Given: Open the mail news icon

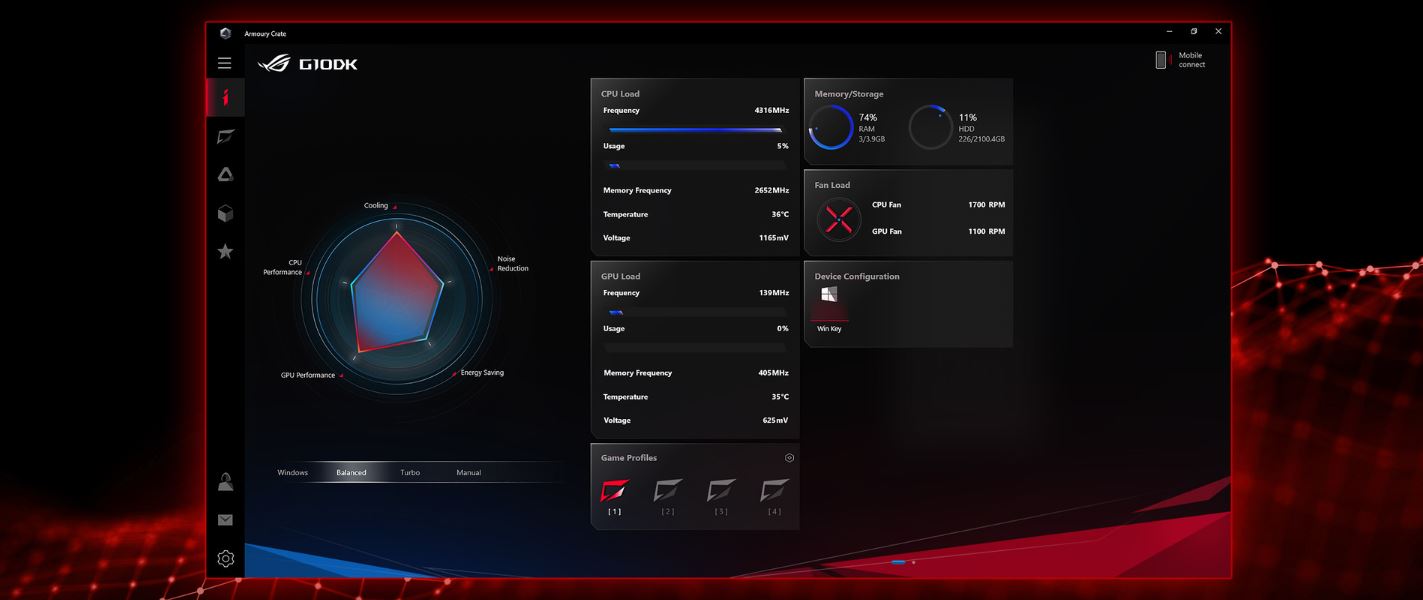Looking at the screenshot, I should (x=226, y=520).
